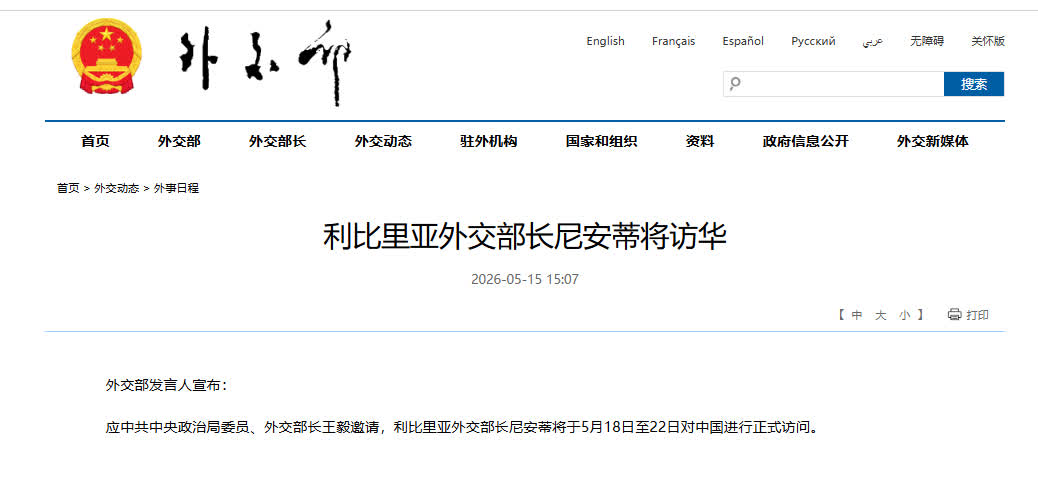Viewport: 1038px width, 492px height.
Task: Go to 外事日程 breadcrumb link
Action: point(176,188)
